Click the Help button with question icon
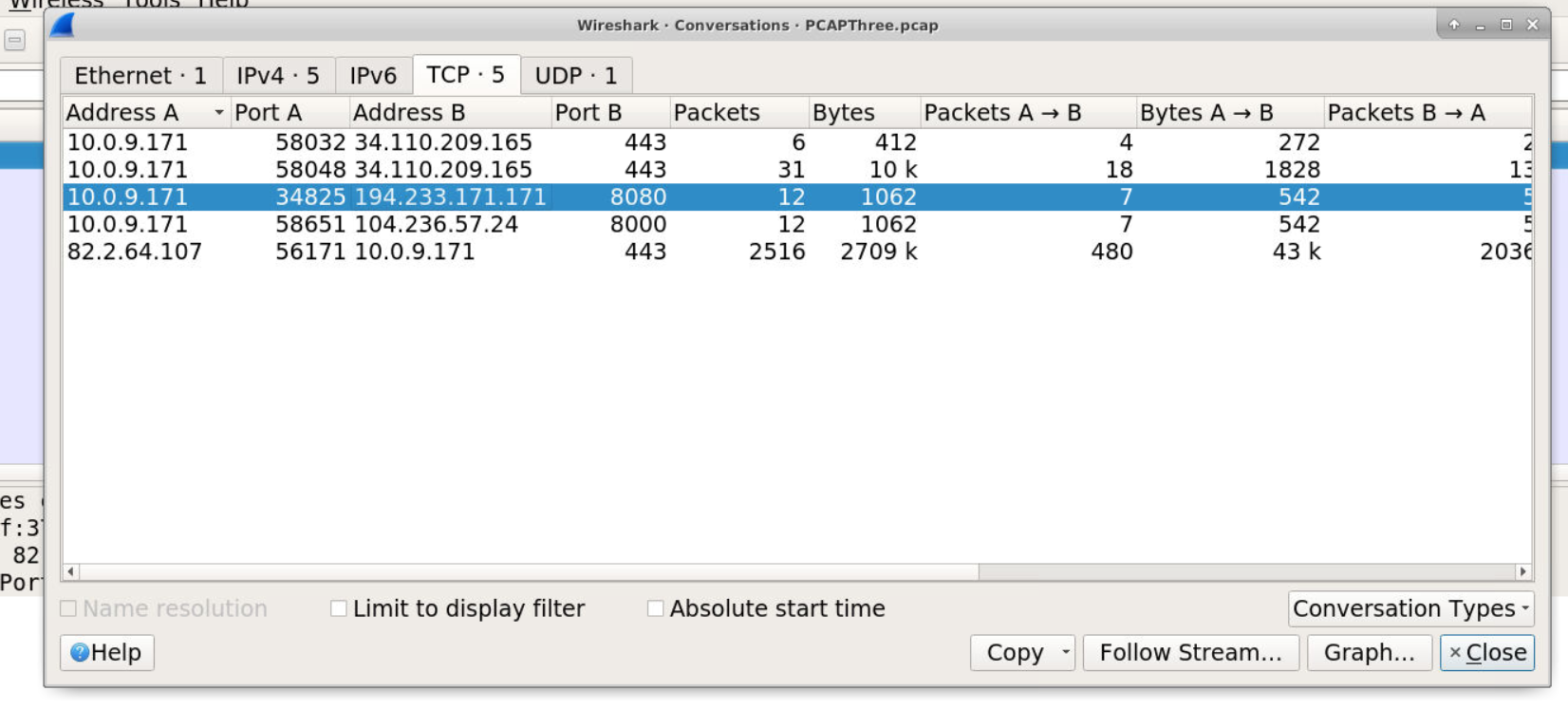 click(x=107, y=653)
